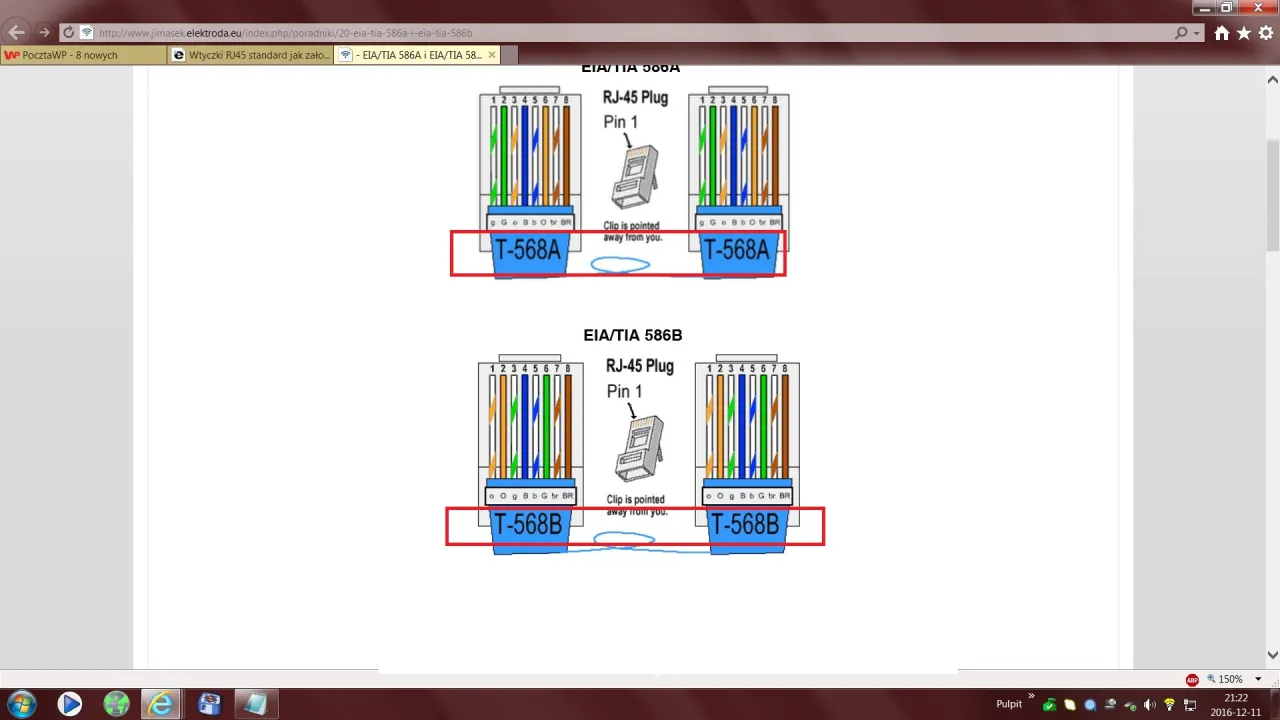
Task: Click the Internet Explorer taskbar icon
Action: point(162,704)
